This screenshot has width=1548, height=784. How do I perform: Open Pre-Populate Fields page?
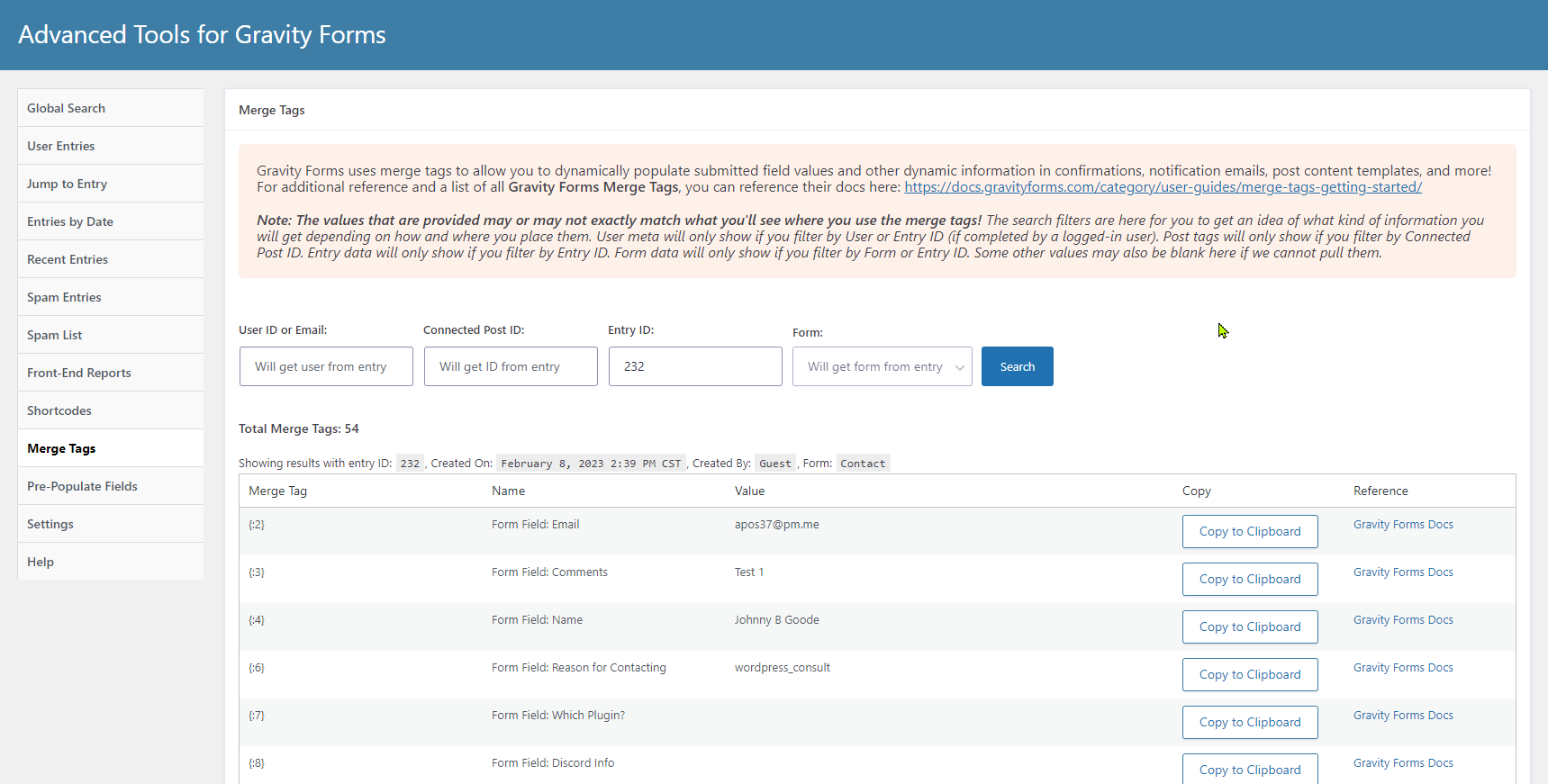tap(110, 486)
